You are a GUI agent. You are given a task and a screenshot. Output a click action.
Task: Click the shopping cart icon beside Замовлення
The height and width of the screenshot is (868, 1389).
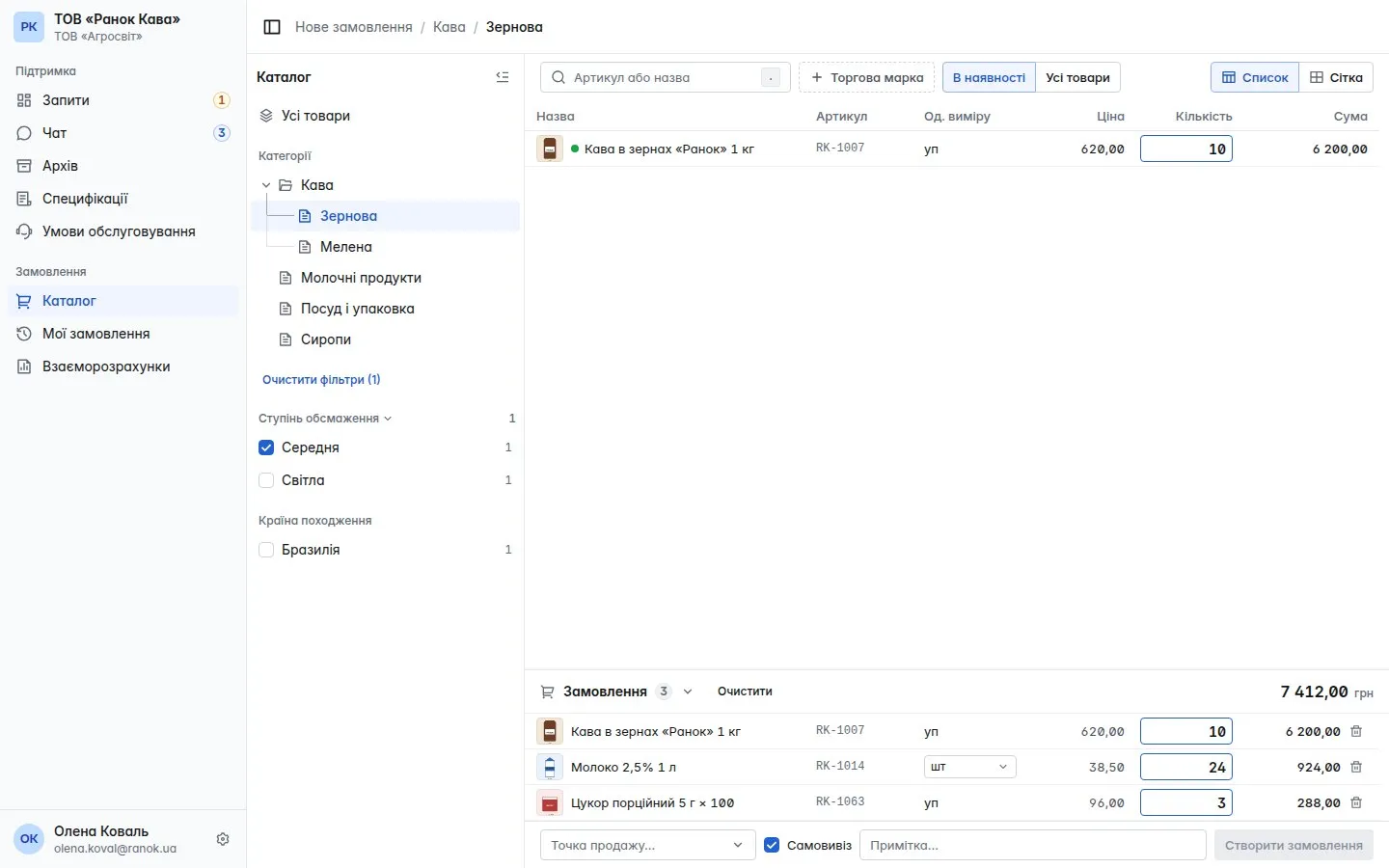coord(547,692)
